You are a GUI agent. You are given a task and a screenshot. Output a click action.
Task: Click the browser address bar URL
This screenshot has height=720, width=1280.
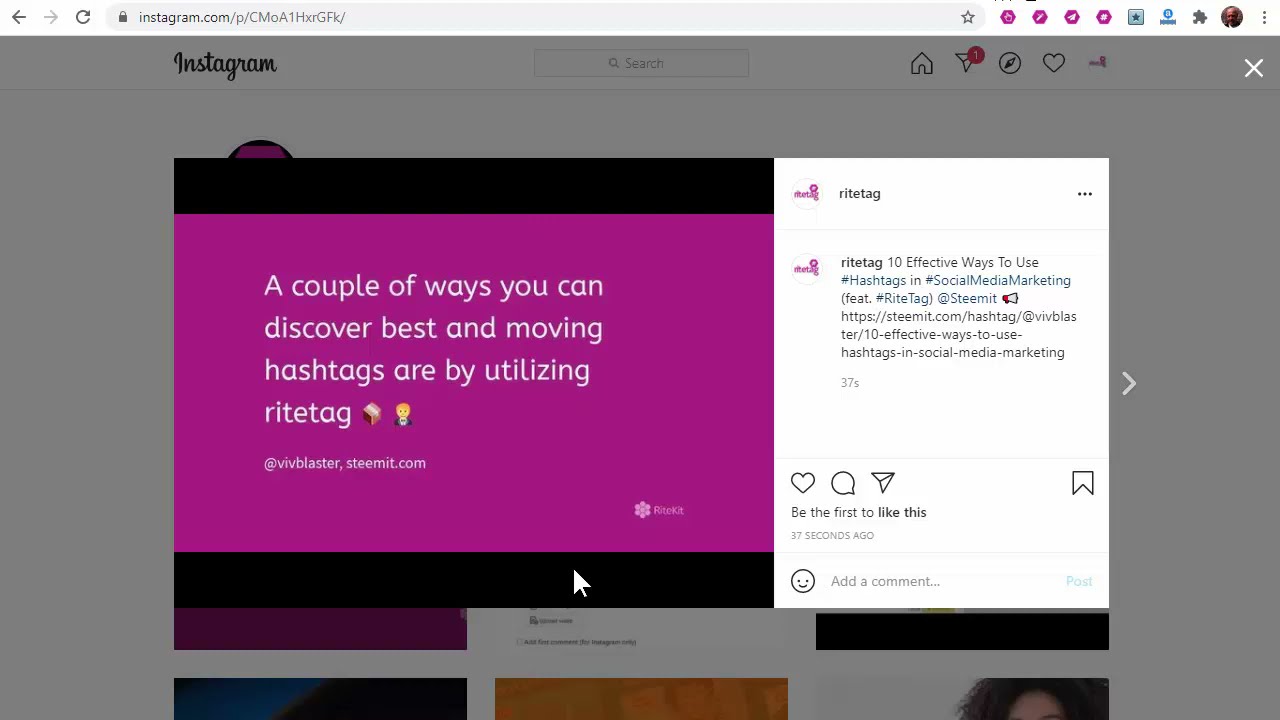tap(242, 17)
